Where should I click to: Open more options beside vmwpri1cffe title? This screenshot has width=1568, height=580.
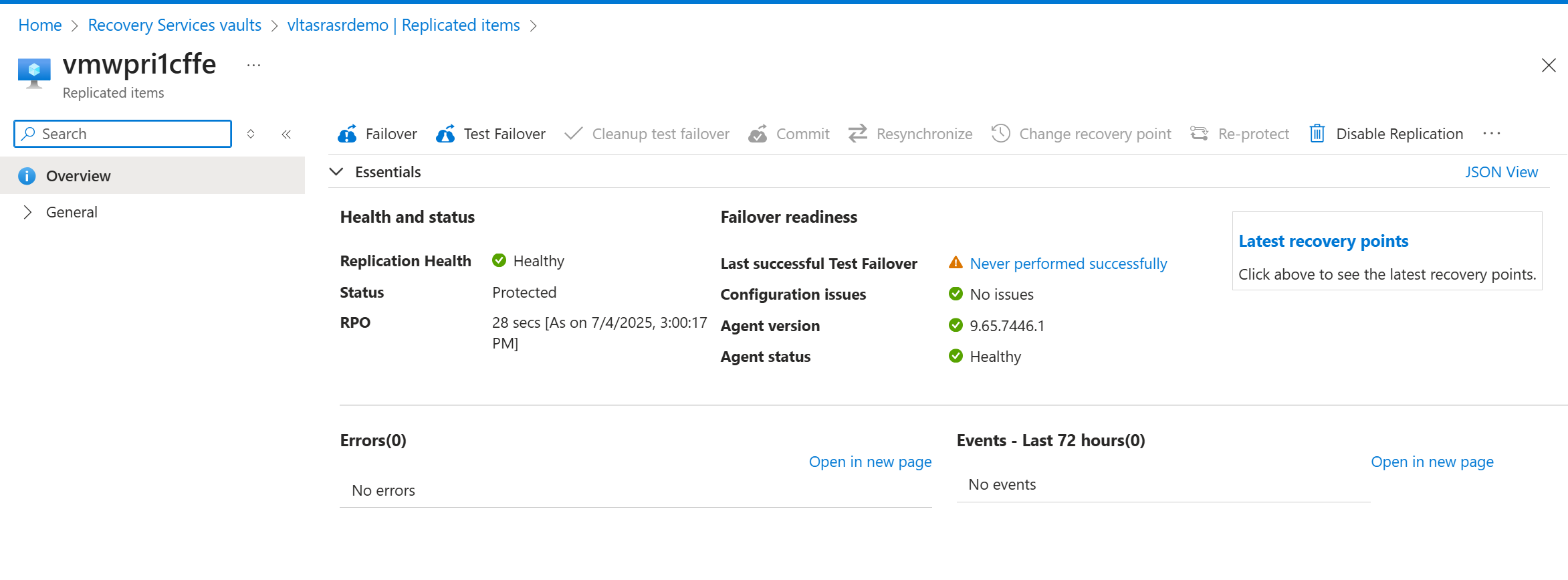[253, 66]
